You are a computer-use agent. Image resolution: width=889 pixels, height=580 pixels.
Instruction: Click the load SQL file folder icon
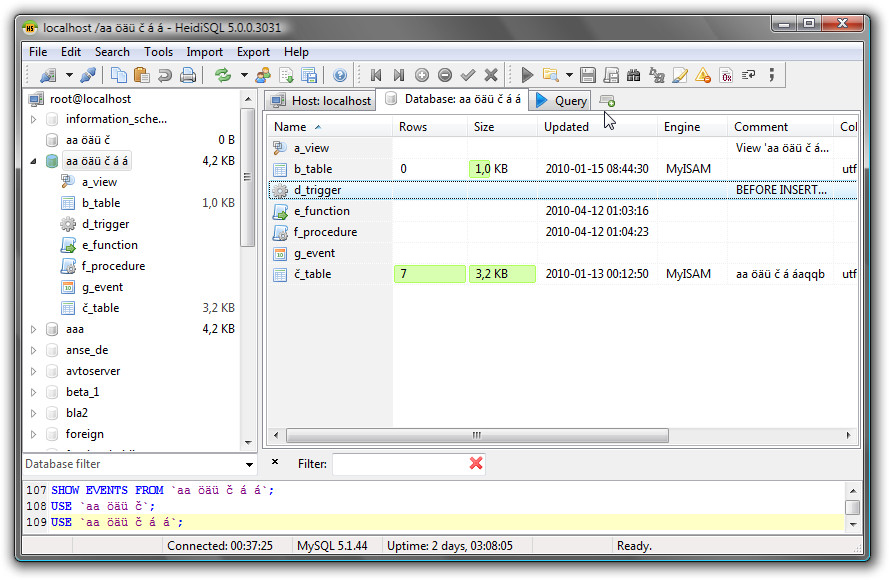click(550, 75)
